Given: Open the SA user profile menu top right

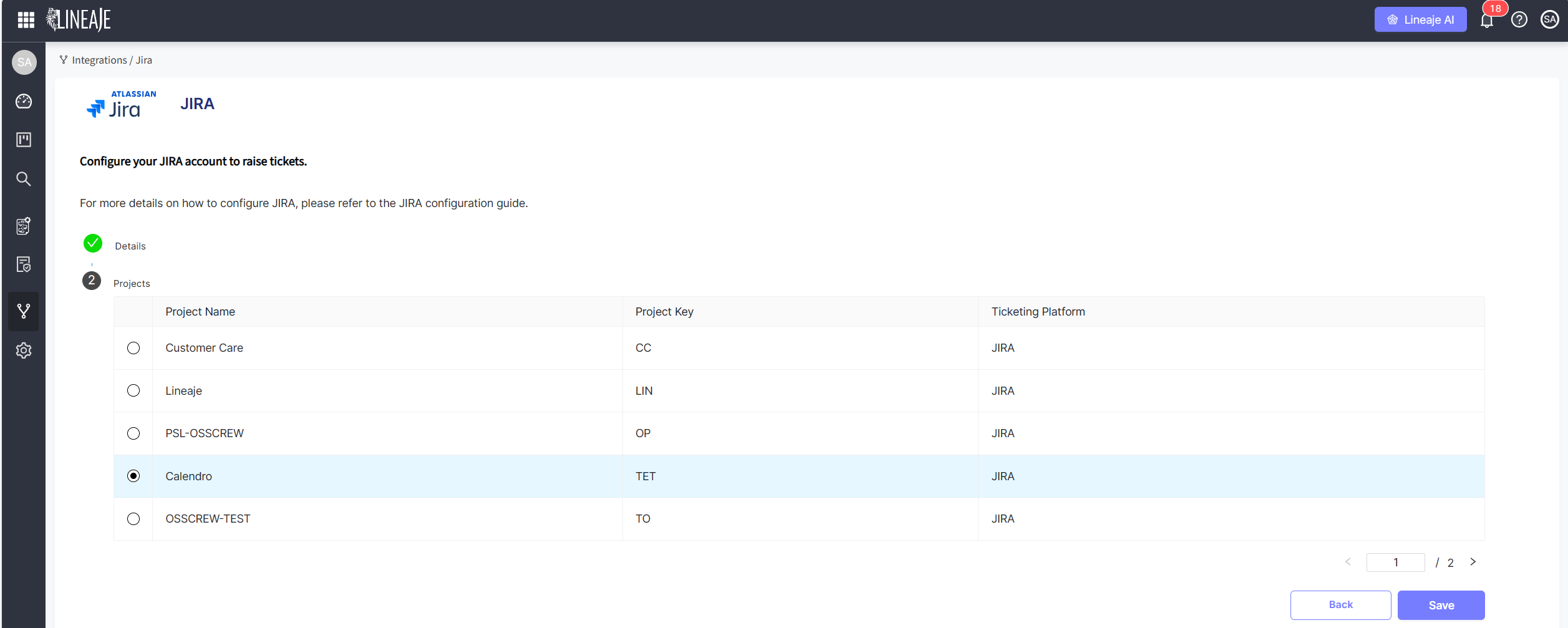Looking at the screenshot, I should click(x=1549, y=20).
